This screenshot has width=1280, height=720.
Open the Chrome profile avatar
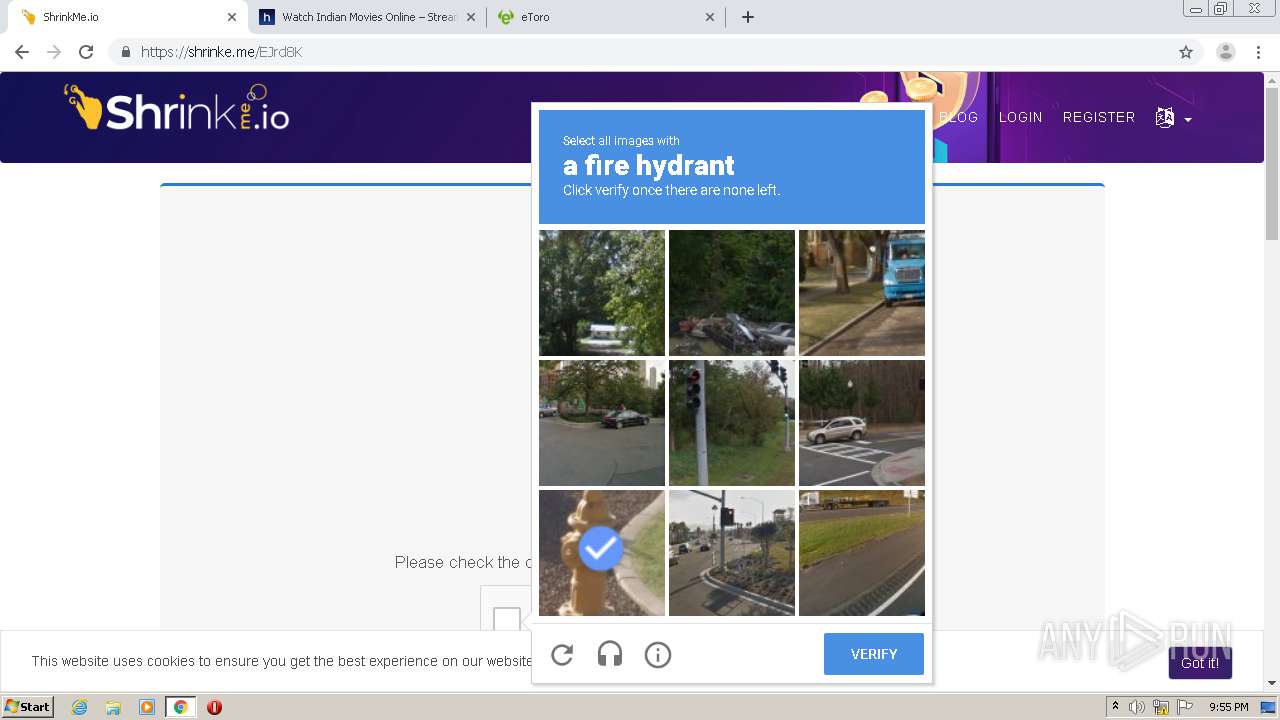click(1226, 52)
